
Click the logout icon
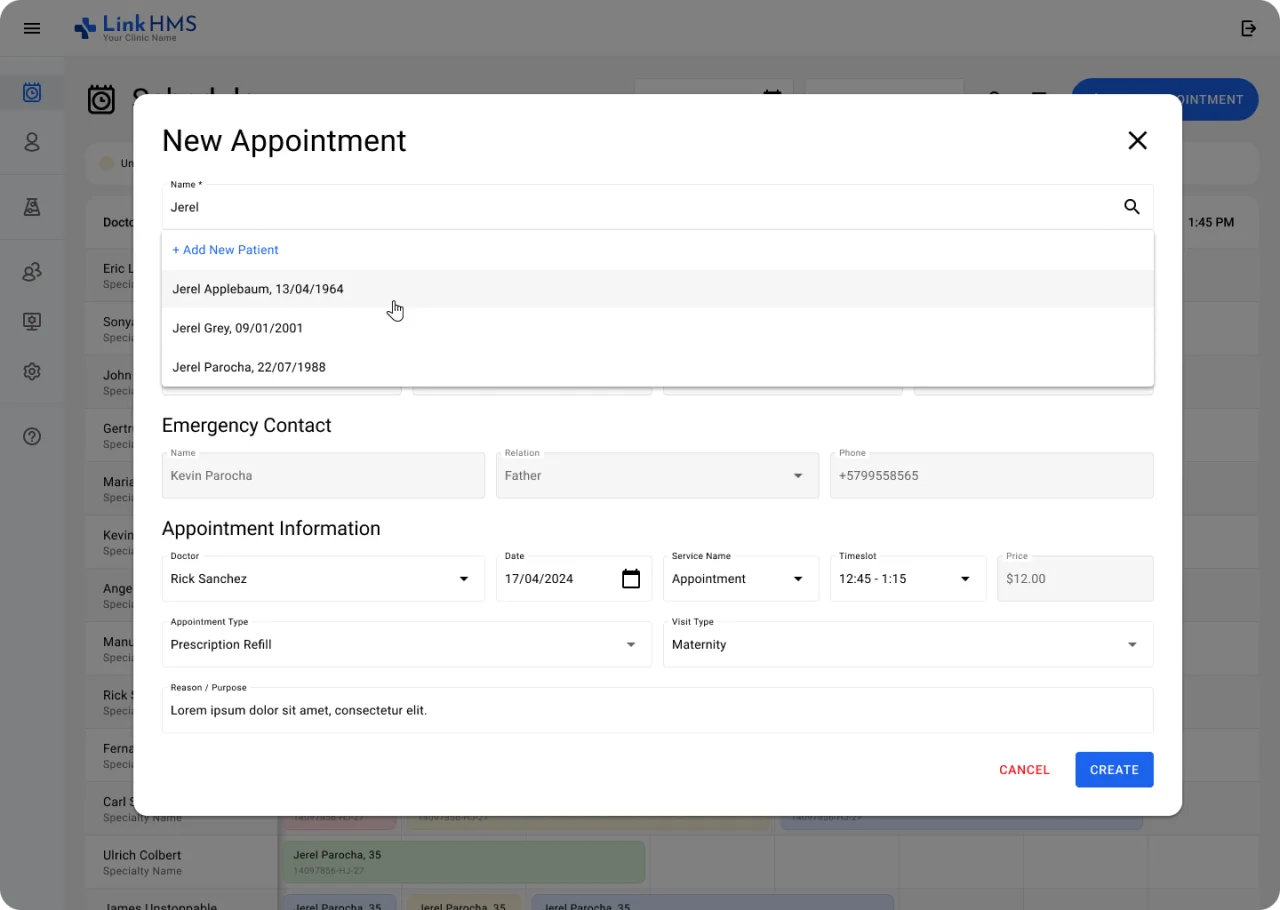[x=1248, y=28]
